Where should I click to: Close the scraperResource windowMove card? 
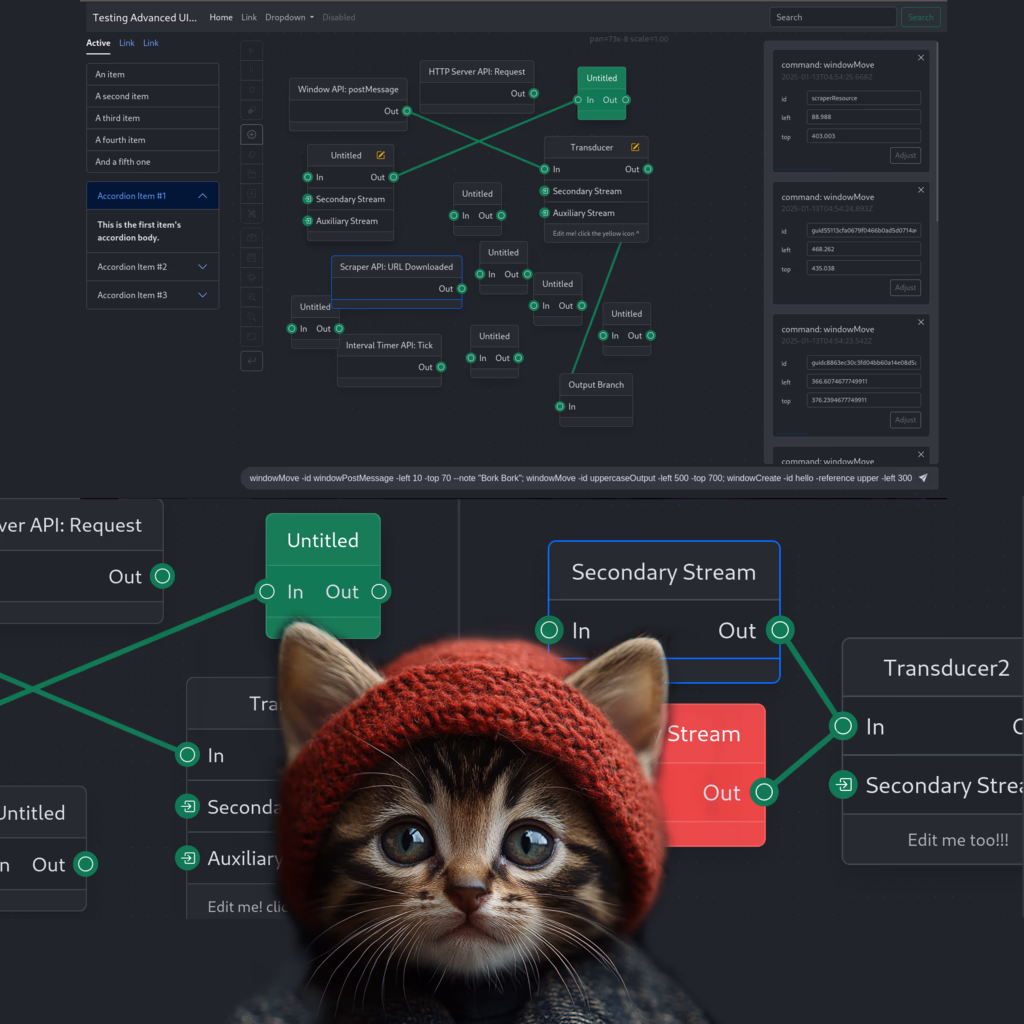(x=921, y=58)
